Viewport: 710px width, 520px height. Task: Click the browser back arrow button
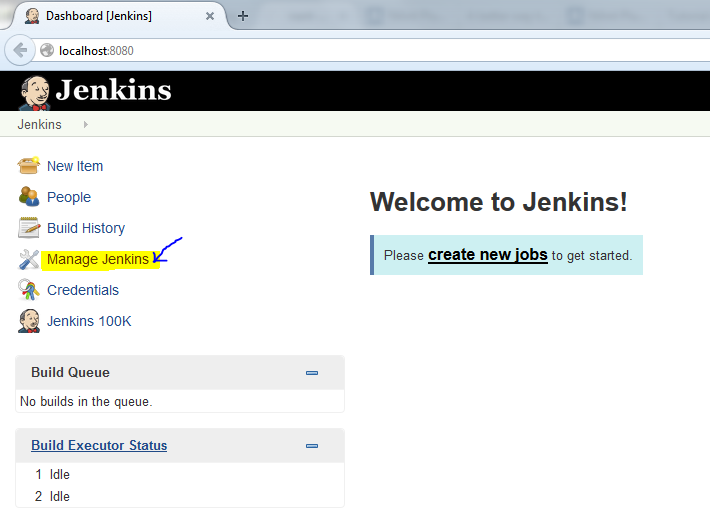(20, 50)
